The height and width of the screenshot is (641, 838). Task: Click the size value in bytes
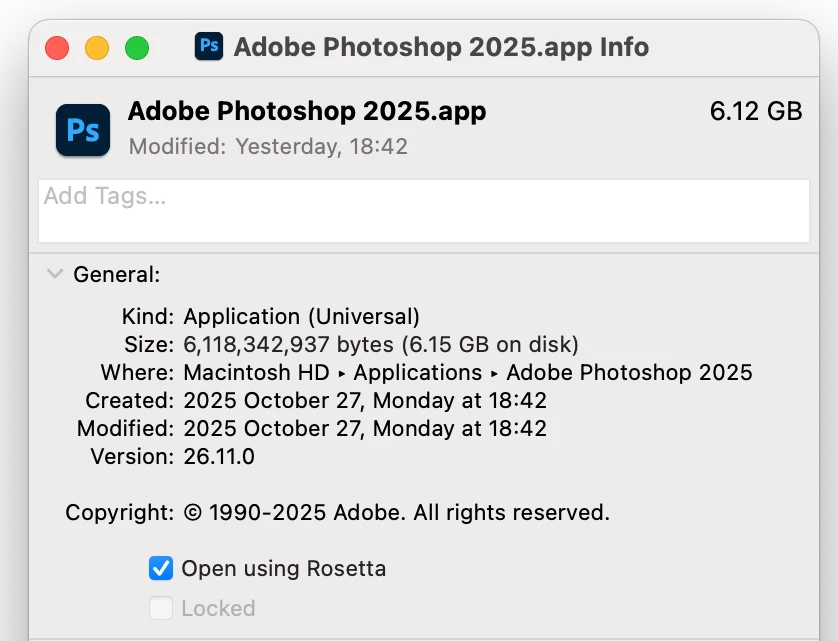[288, 345]
